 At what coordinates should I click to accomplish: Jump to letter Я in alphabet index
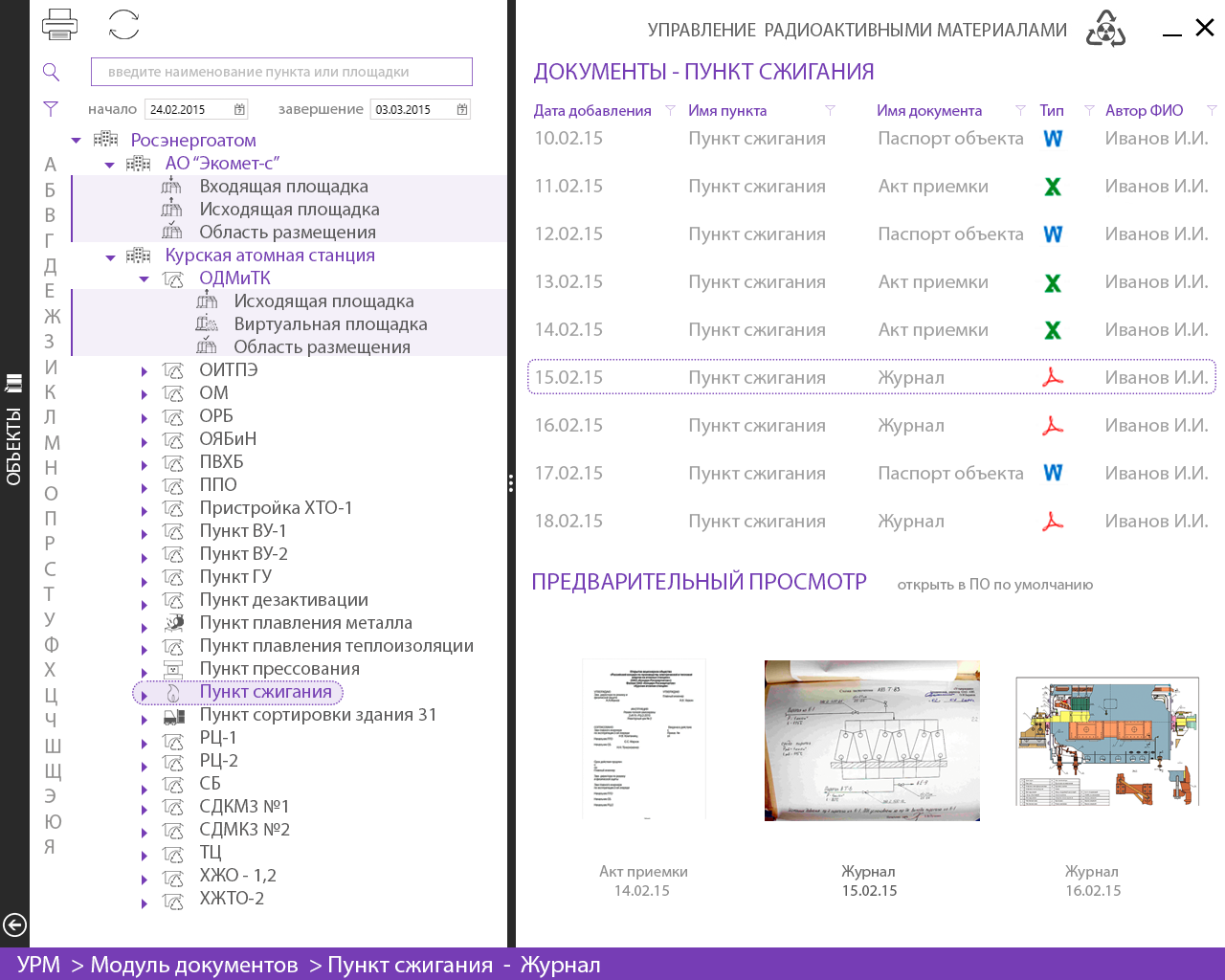point(50,846)
